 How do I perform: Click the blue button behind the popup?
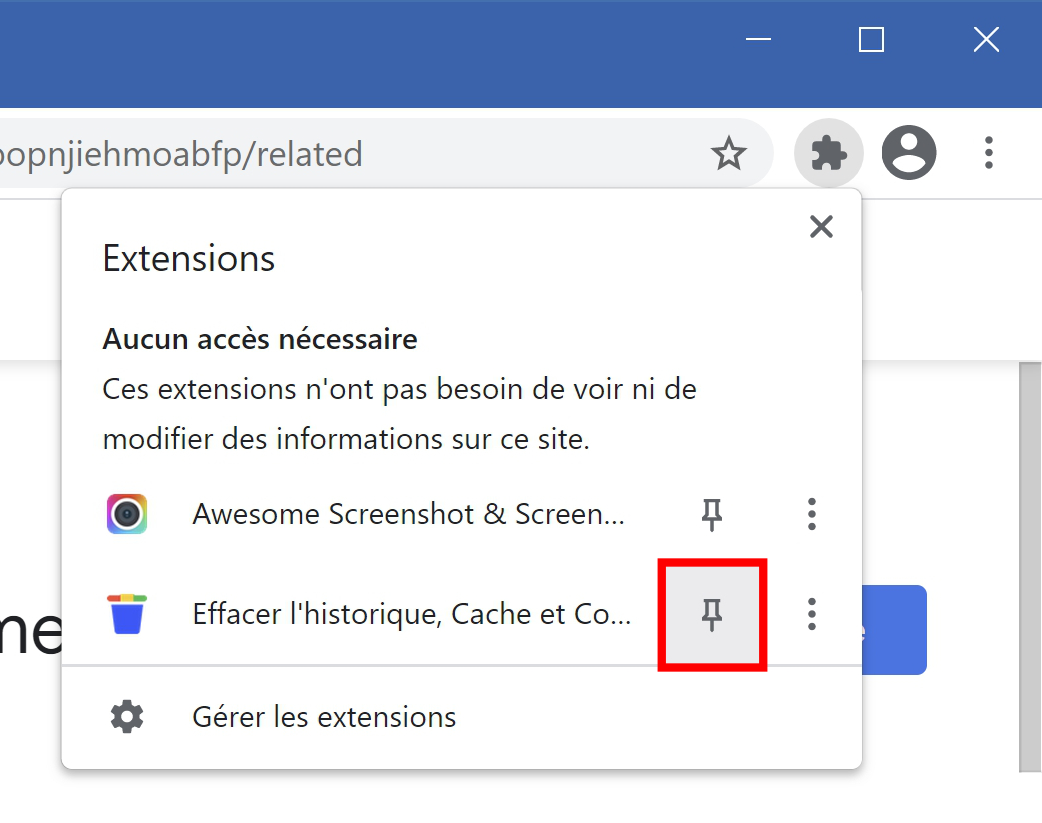(894, 630)
